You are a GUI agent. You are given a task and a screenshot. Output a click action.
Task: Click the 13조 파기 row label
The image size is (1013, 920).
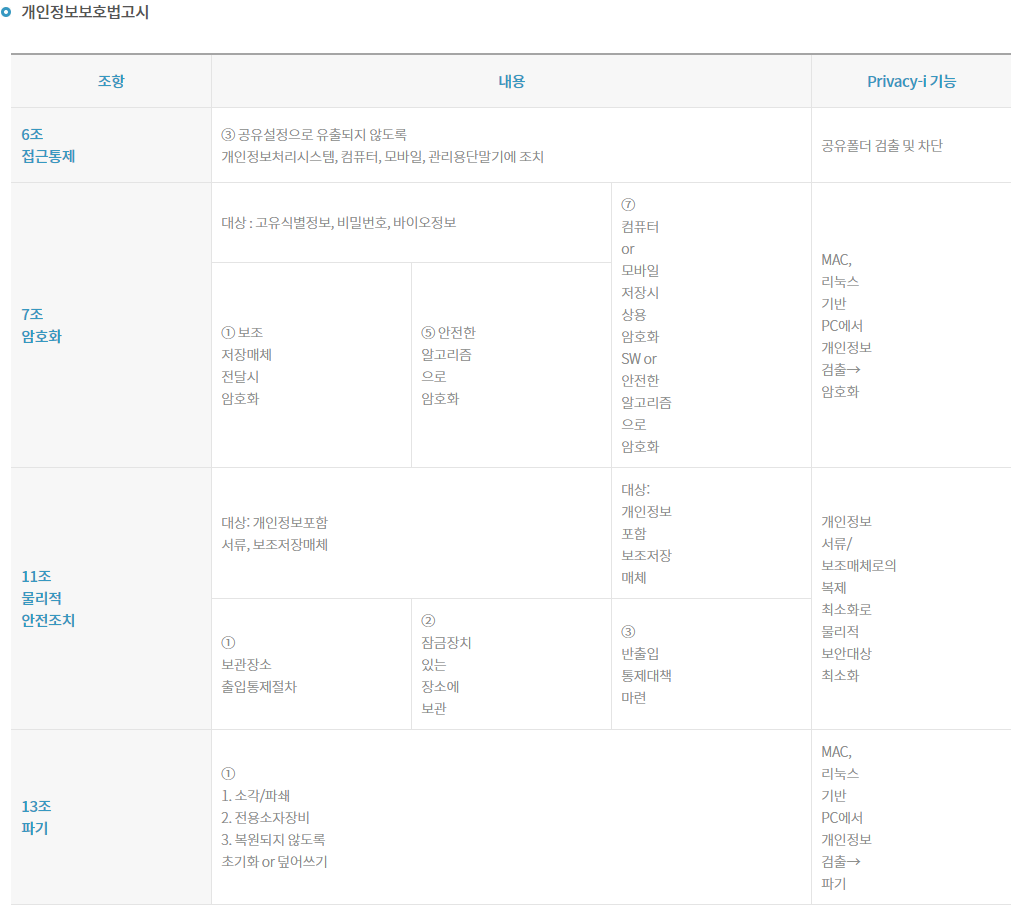pos(111,817)
